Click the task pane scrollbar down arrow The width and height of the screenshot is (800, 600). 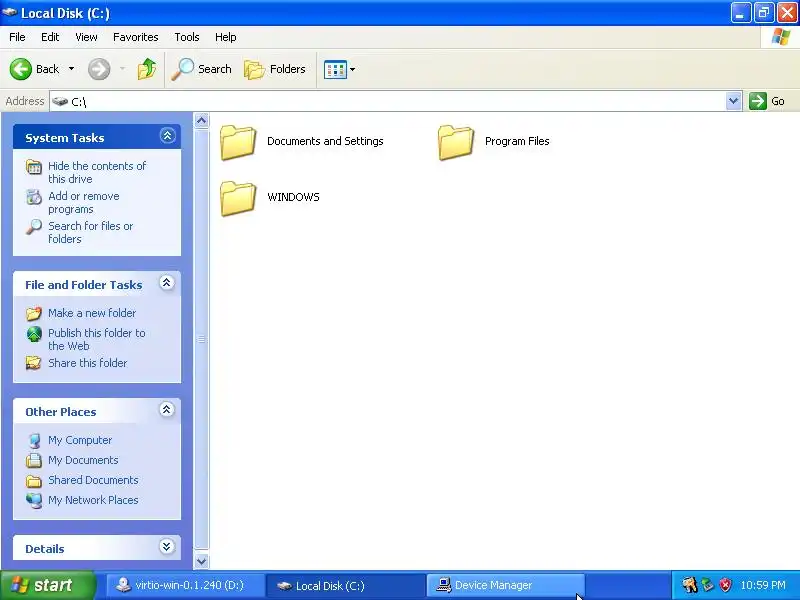202,561
